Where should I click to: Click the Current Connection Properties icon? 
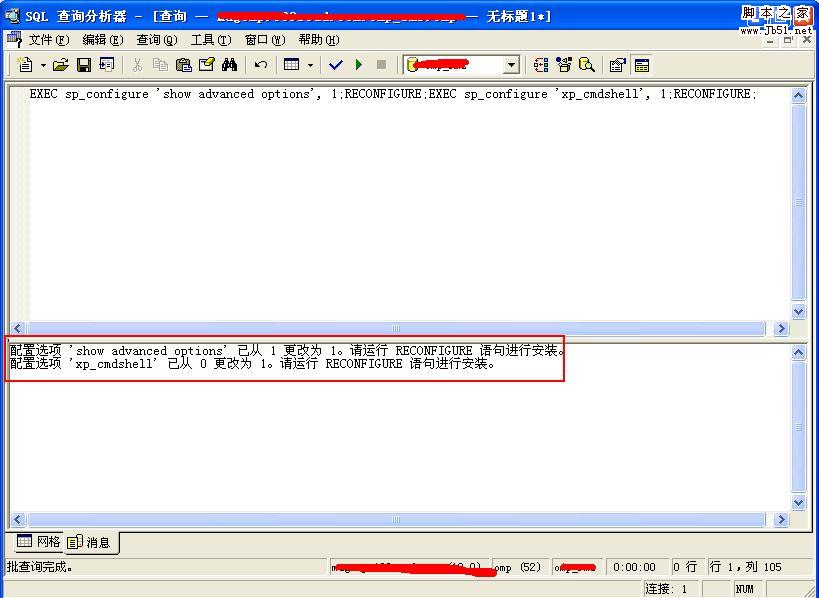coord(615,63)
